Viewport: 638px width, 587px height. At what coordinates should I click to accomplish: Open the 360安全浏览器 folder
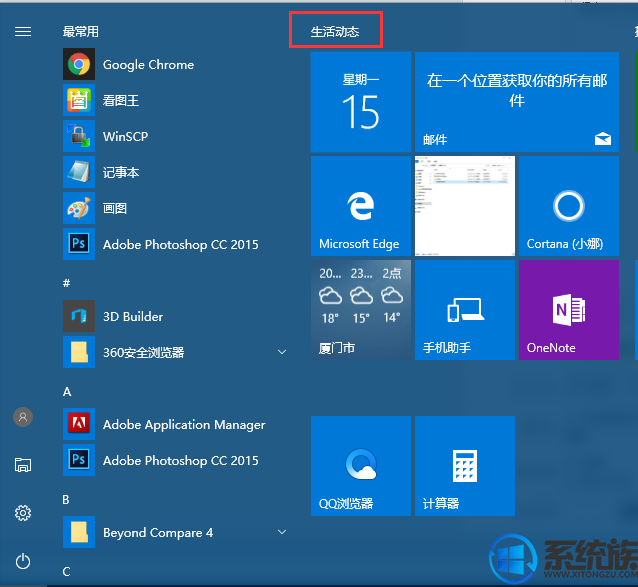pyautogui.click(x=176, y=352)
